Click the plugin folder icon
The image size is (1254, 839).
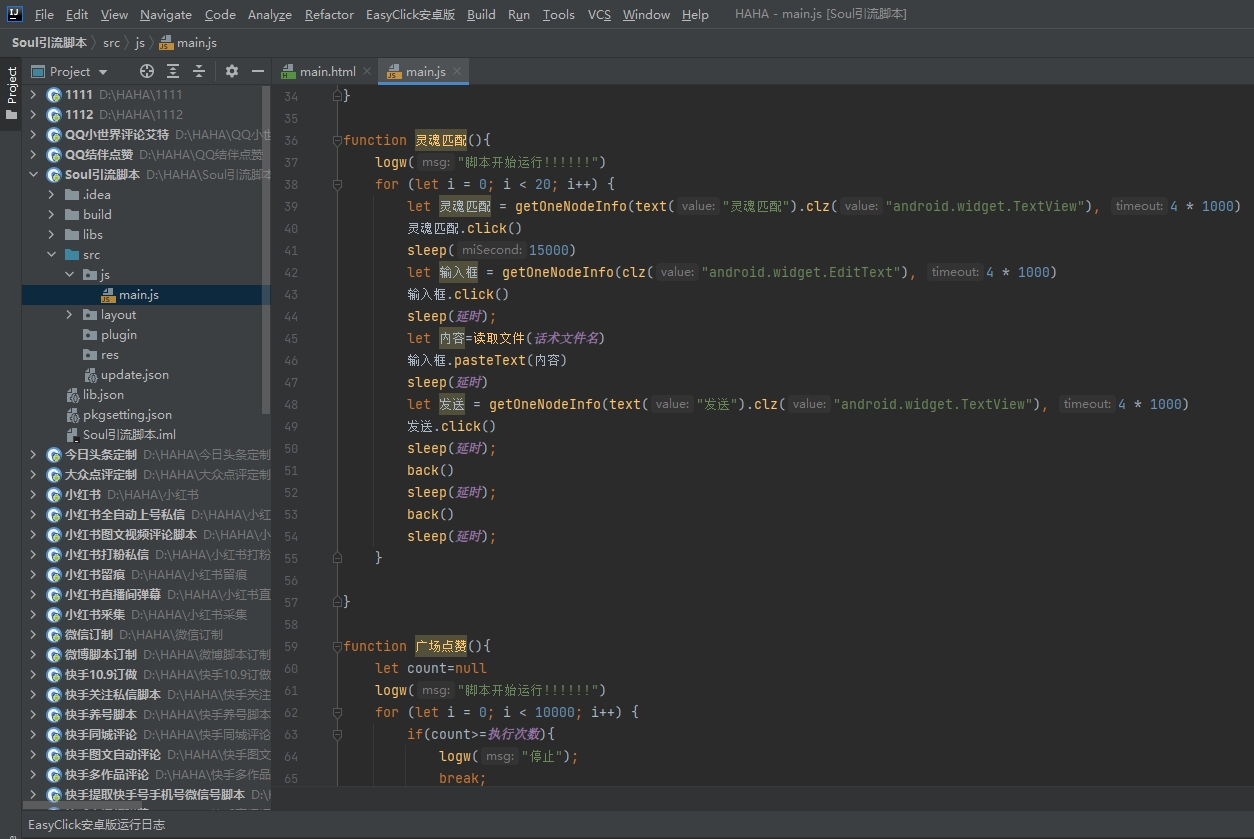(90, 334)
